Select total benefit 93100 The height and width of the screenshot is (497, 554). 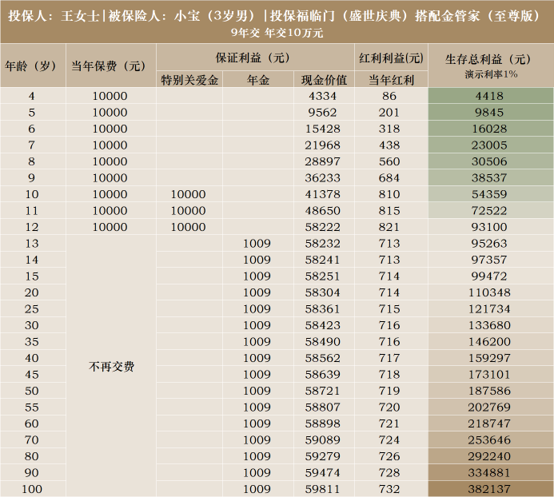[489, 227]
